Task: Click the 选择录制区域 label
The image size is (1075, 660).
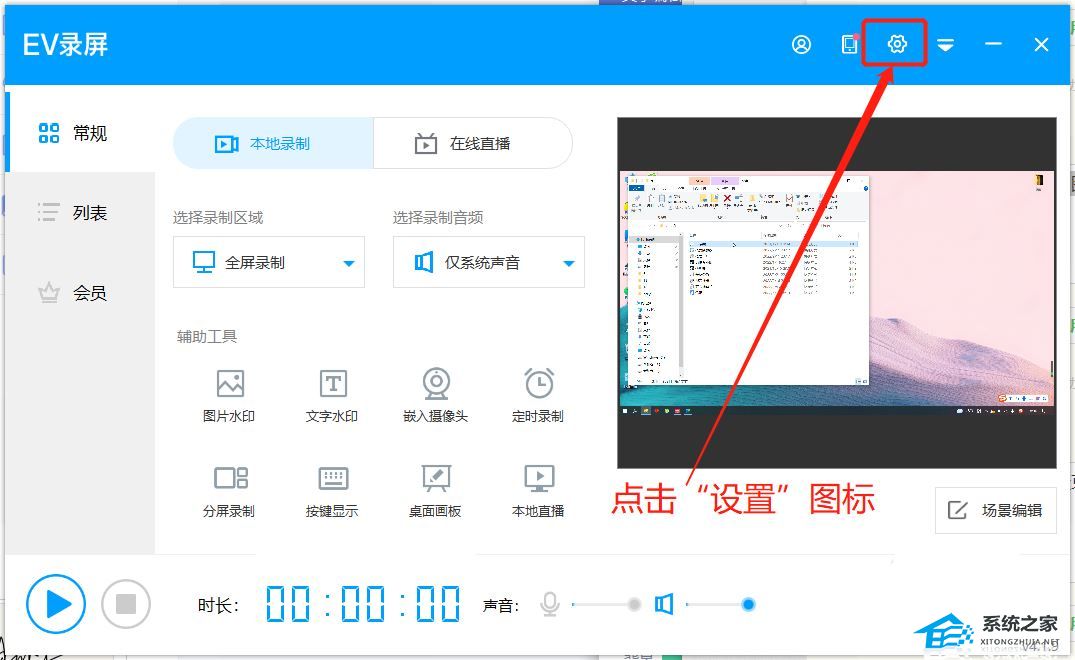Action: (218, 218)
